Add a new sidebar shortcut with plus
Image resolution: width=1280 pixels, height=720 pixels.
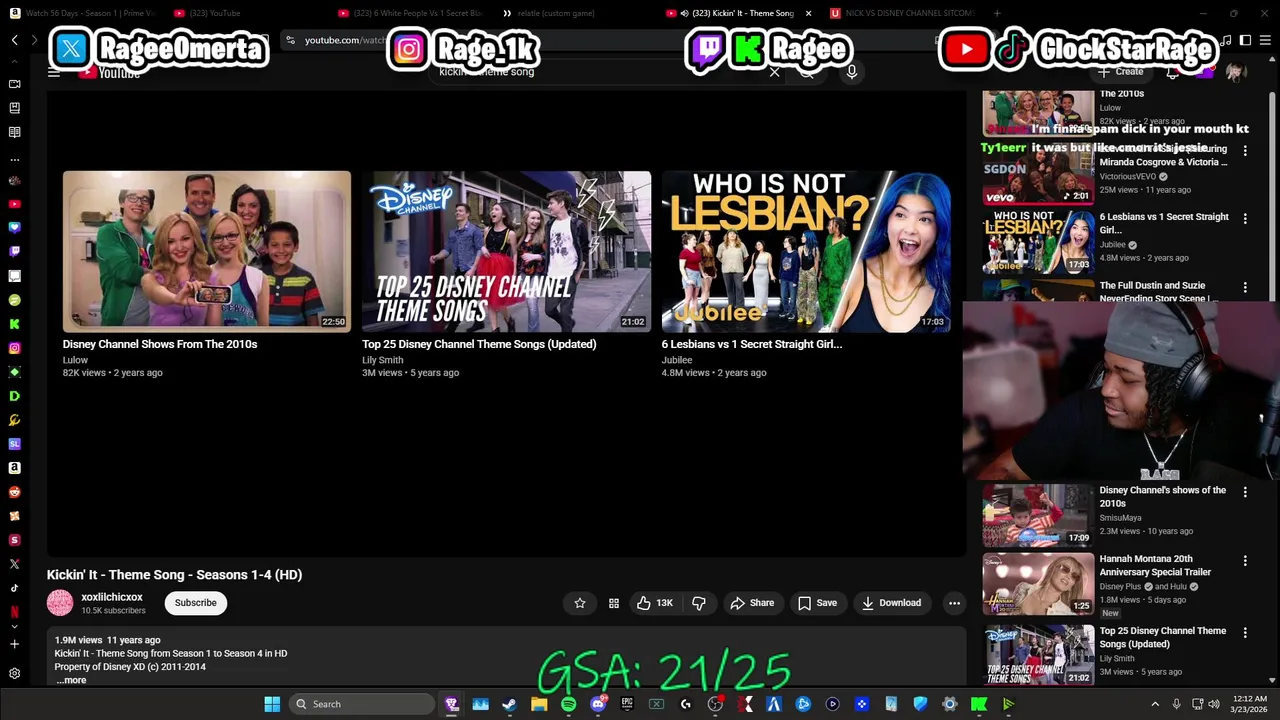point(14,644)
